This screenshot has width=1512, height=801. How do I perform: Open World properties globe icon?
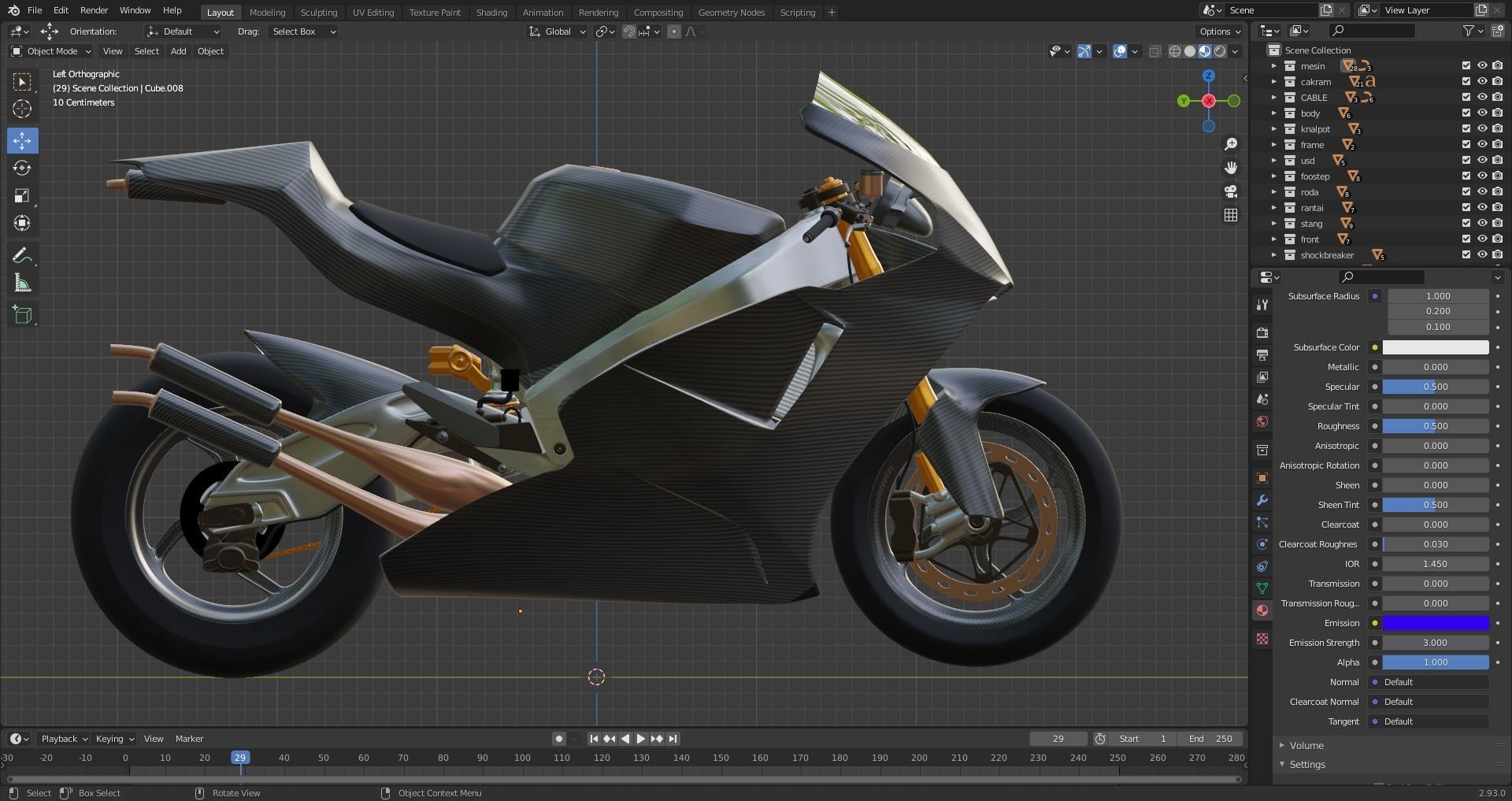click(x=1262, y=421)
